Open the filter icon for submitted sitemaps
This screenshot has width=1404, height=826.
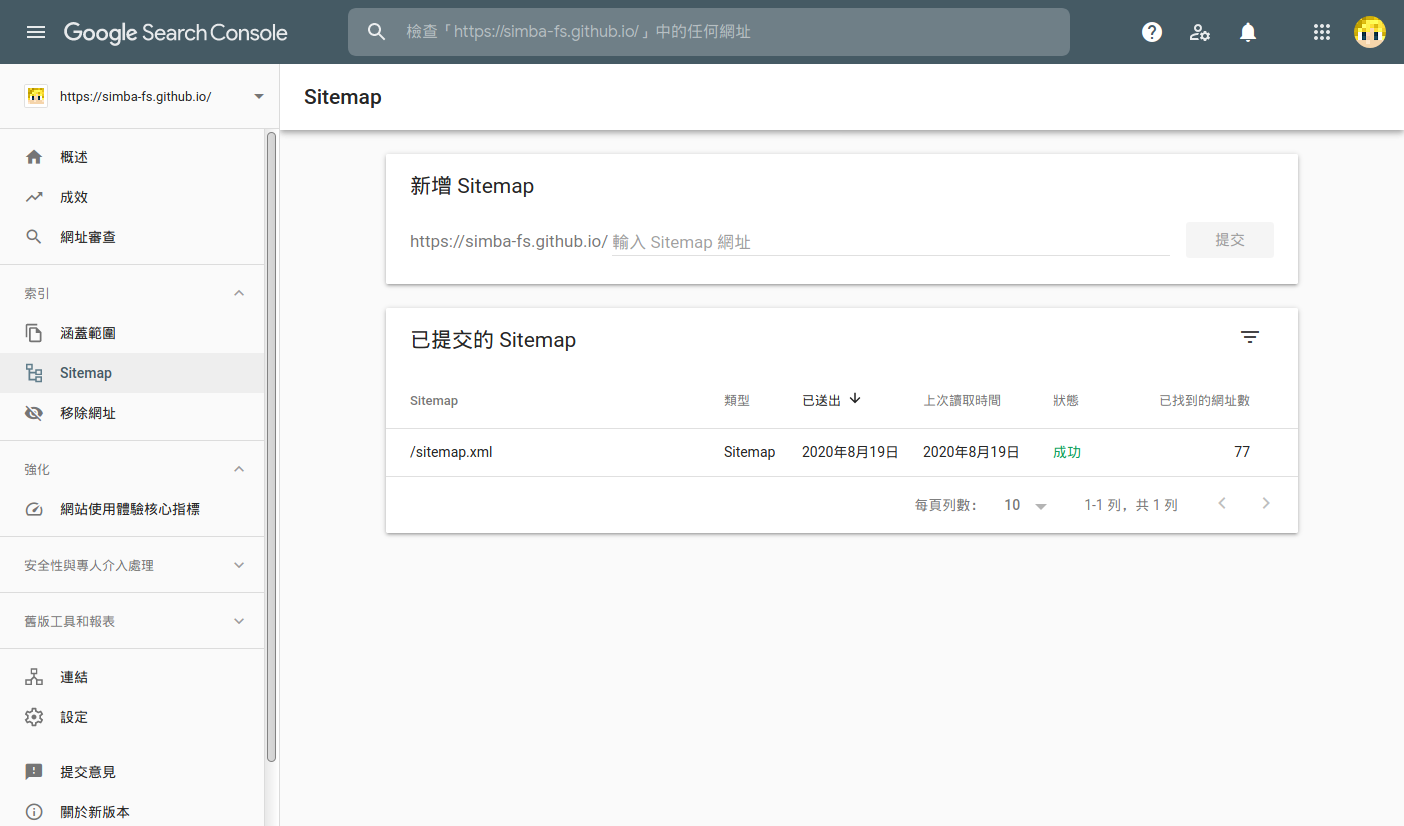point(1250,337)
